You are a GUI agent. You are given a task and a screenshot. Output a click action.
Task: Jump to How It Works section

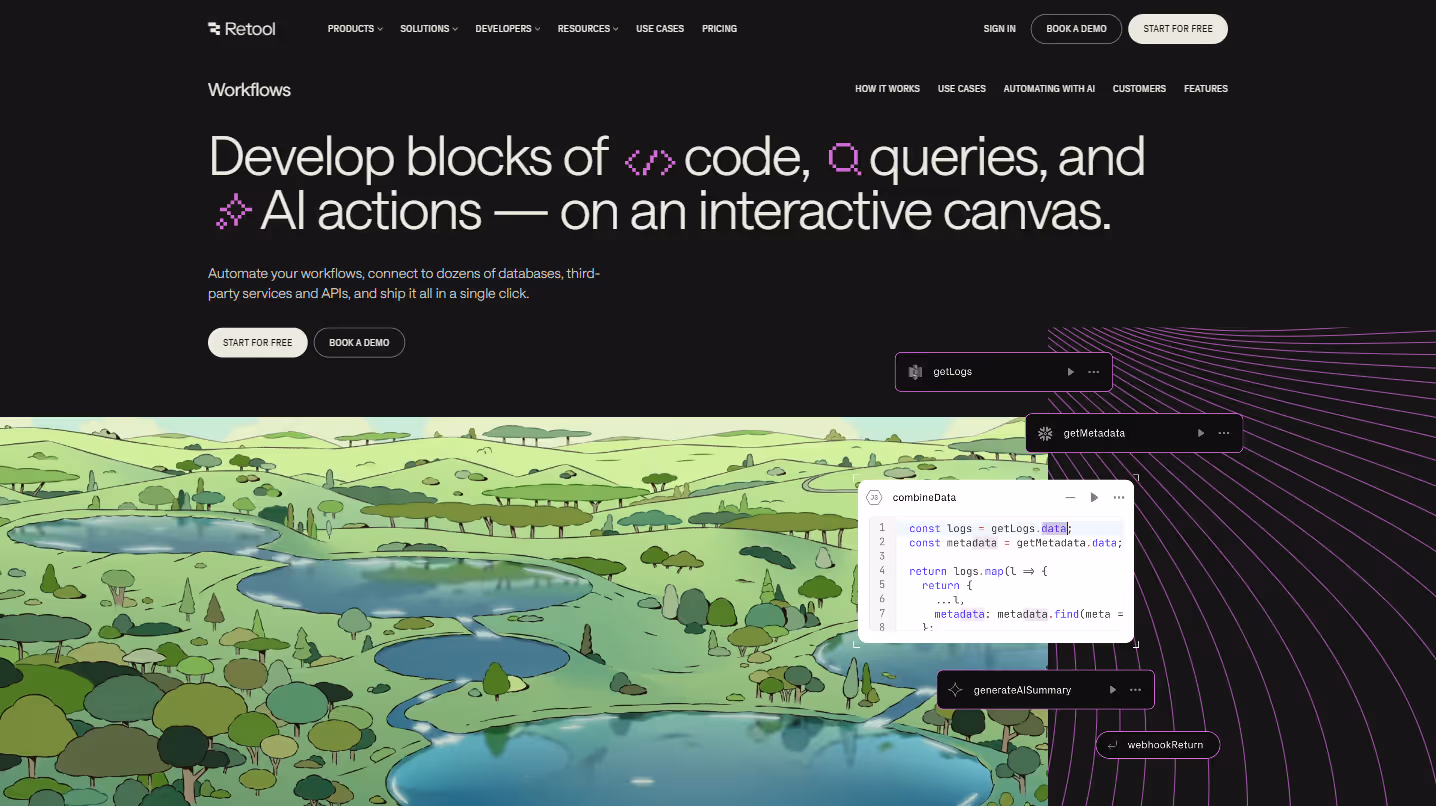887,89
